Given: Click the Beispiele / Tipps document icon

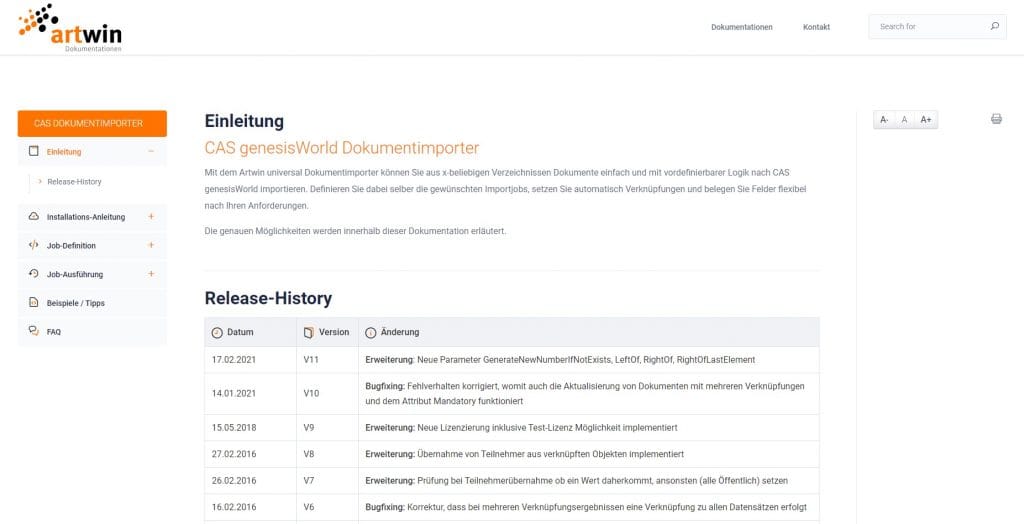Looking at the screenshot, I should [34, 303].
